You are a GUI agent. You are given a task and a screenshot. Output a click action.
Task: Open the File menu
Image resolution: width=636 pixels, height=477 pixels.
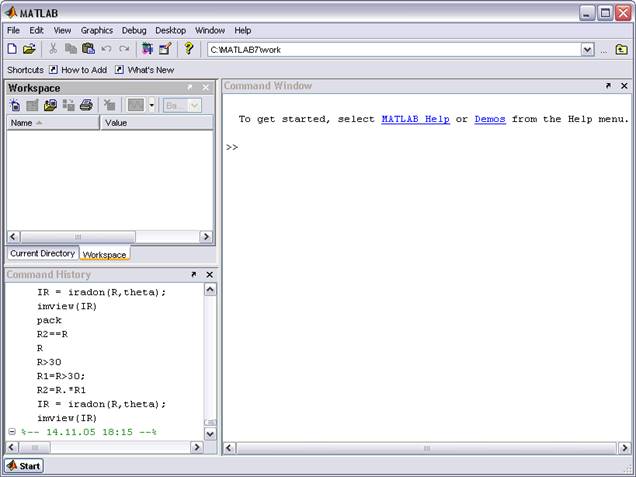click(13, 30)
